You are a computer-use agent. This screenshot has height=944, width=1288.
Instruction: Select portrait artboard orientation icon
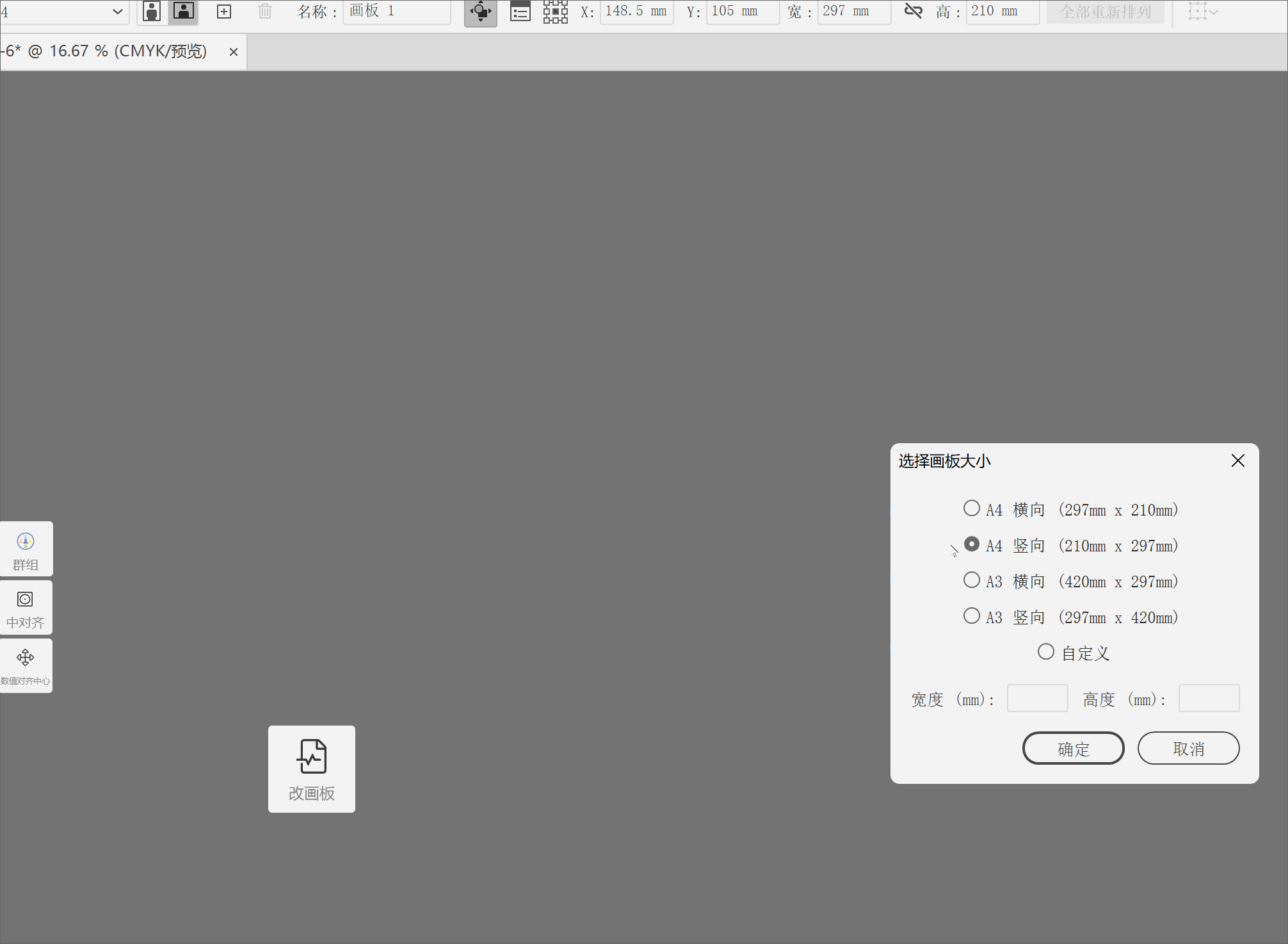tap(152, 12)
